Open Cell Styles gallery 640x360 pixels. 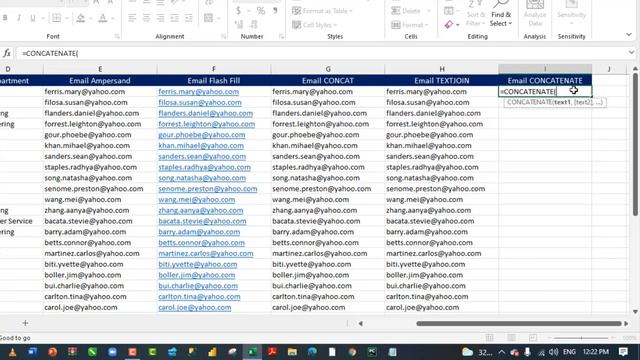click(x=315, y=25)
